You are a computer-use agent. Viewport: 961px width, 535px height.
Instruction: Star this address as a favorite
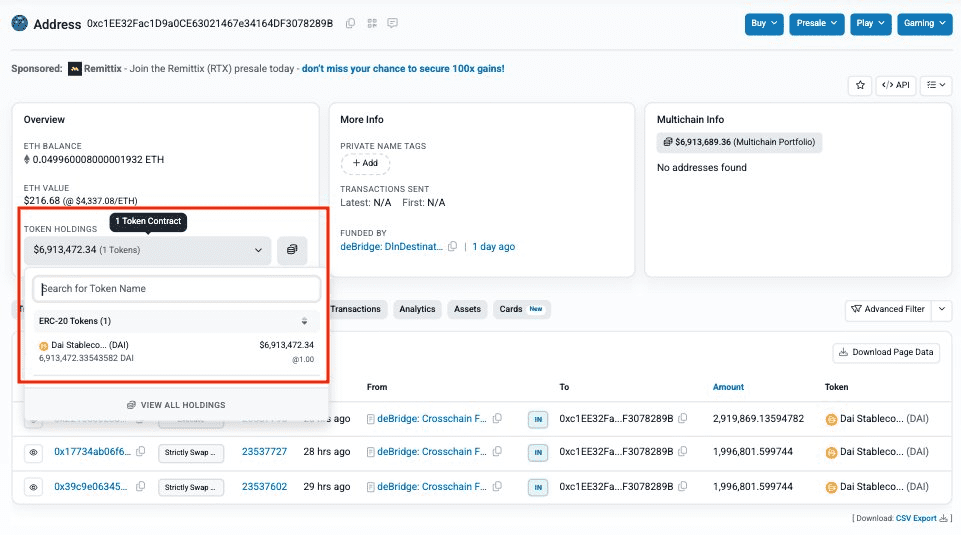click(860, 86)
